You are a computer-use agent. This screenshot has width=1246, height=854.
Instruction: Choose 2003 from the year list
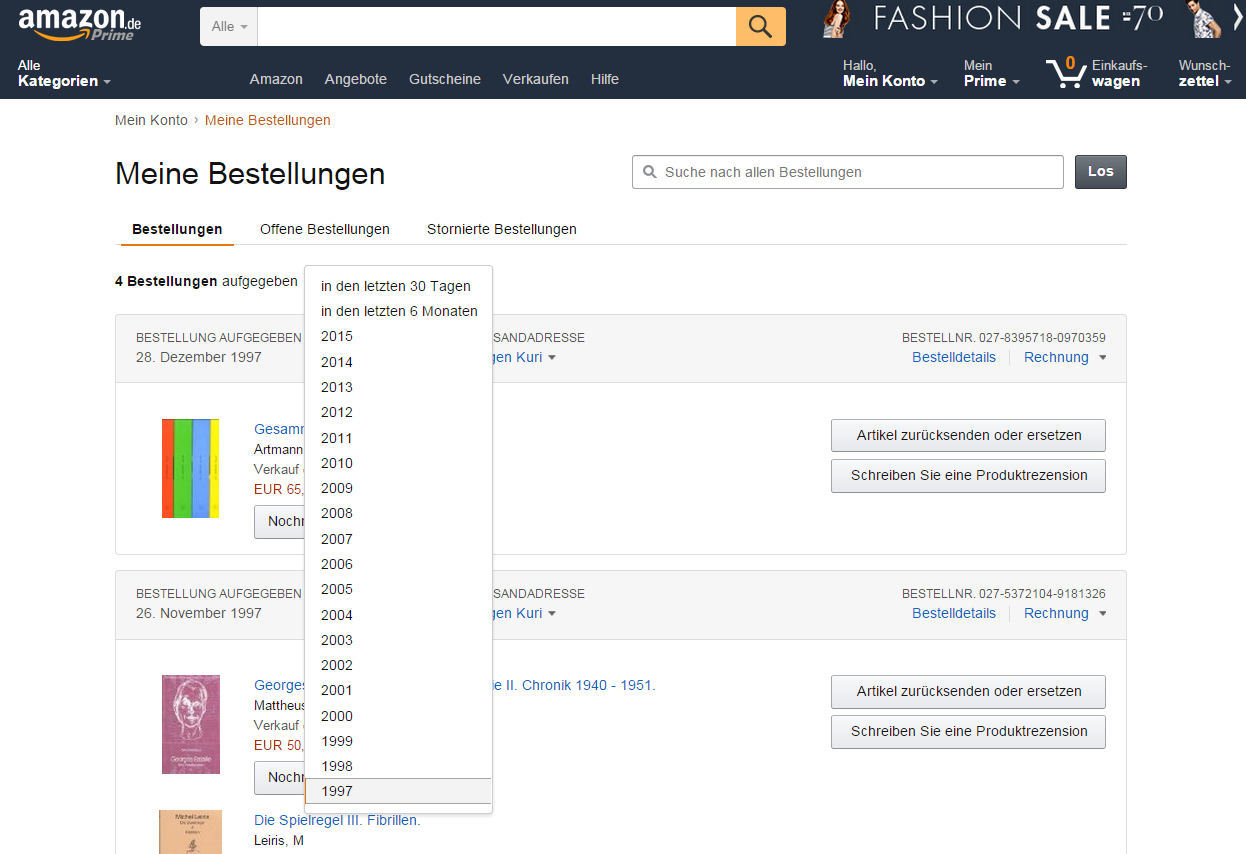point(399,640)
